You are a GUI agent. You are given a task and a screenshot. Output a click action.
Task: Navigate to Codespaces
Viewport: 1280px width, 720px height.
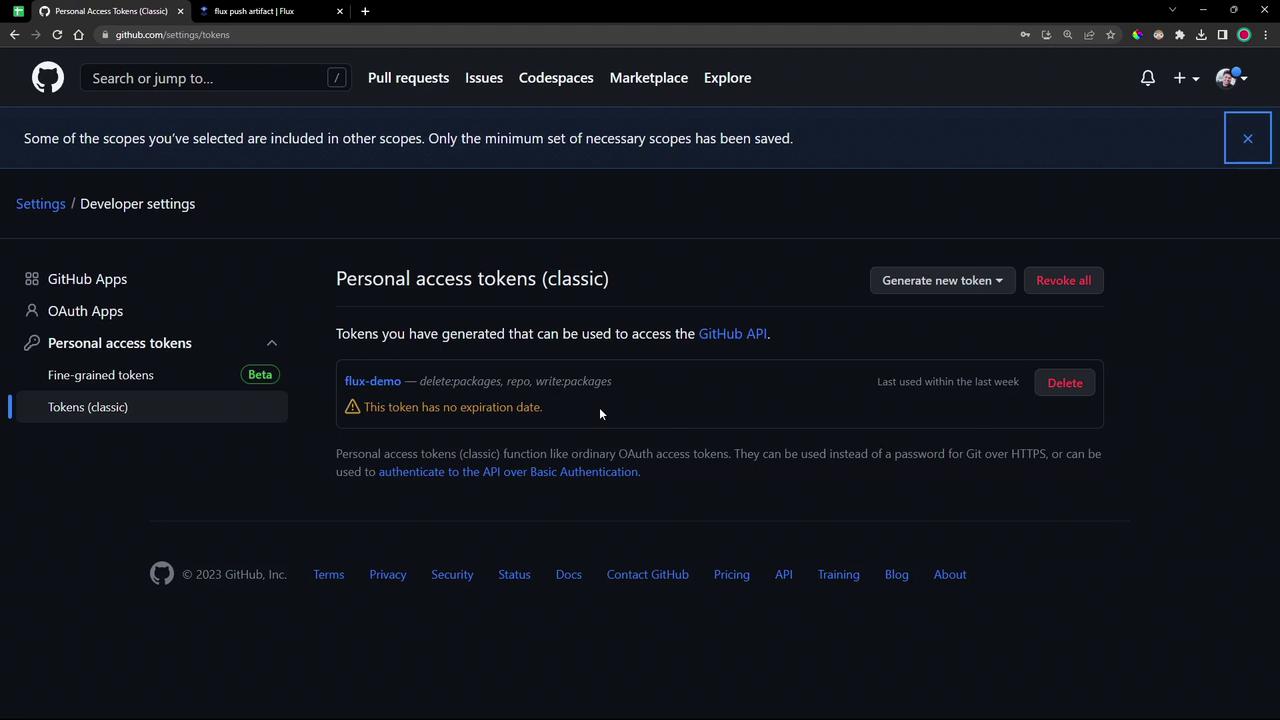(556, 78)
